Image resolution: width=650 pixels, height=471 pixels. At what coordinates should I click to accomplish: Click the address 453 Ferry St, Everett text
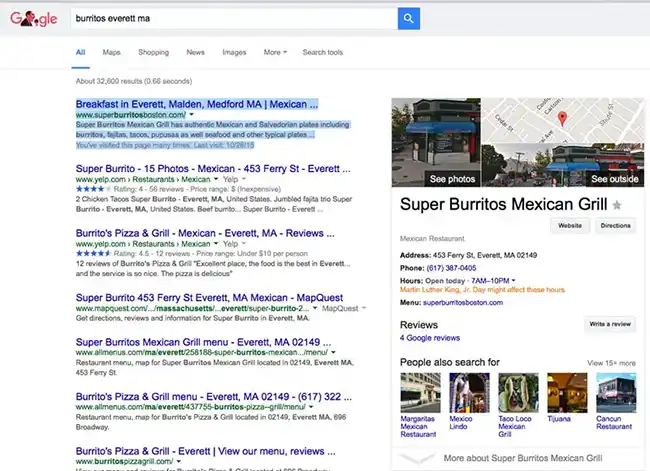coord(485,255)
